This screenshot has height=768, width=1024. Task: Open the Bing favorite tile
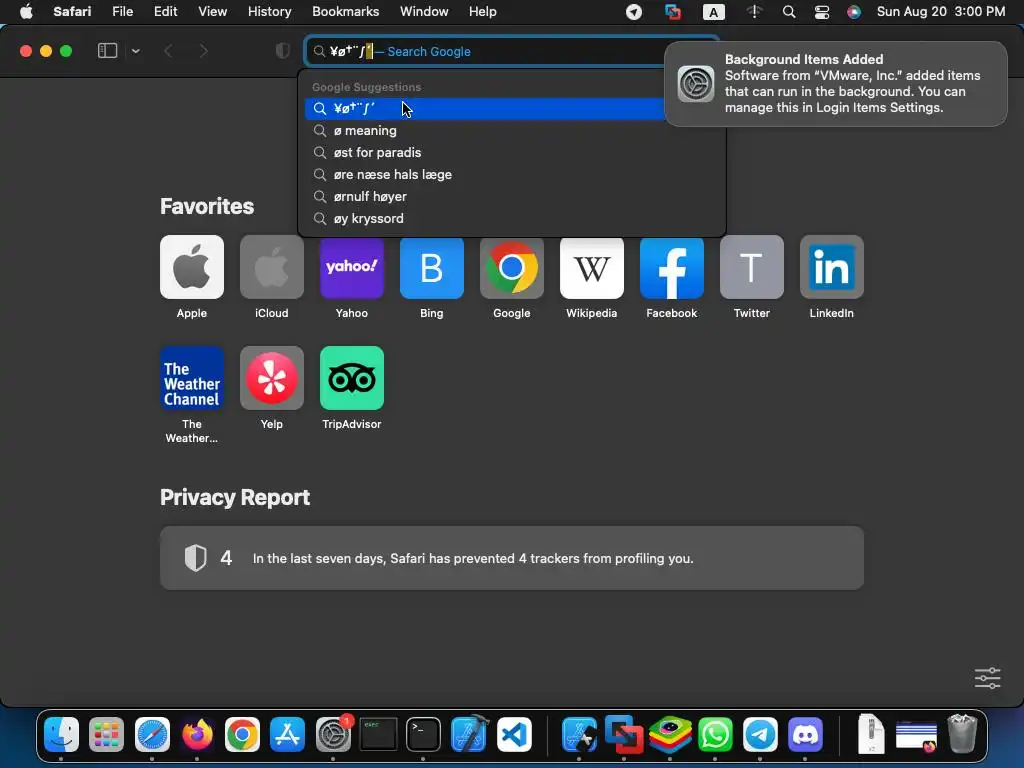click(x=432, y=267)
